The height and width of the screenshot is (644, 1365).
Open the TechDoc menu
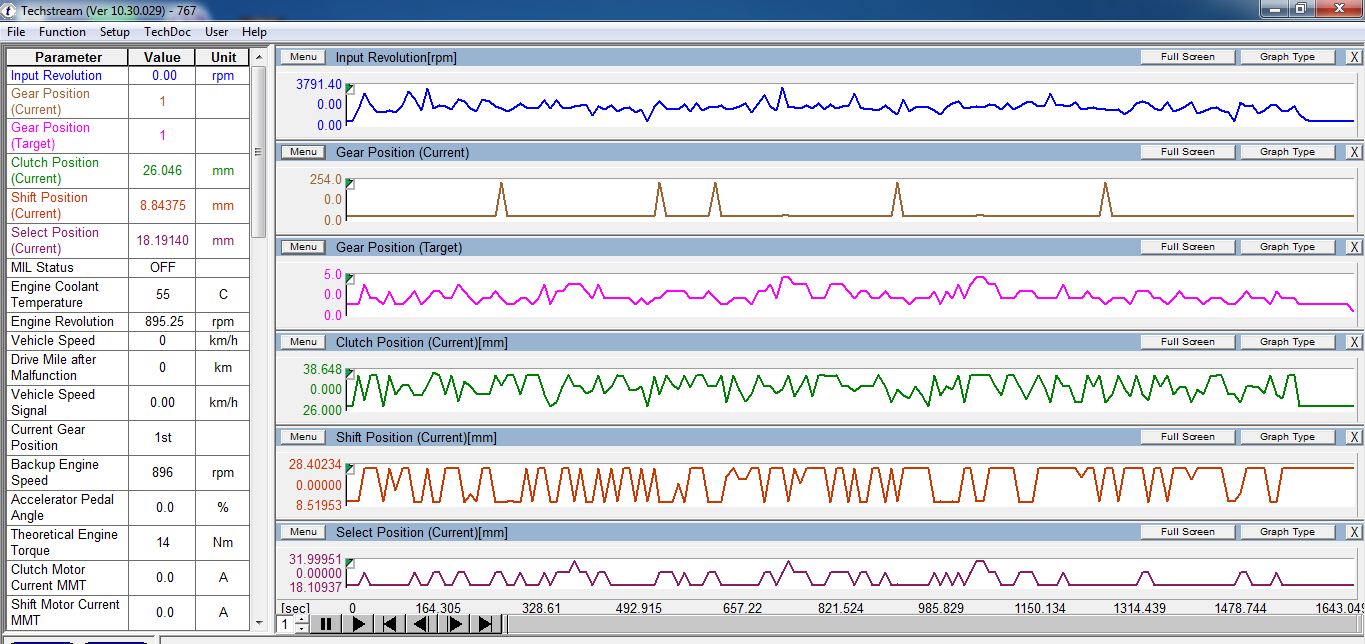167,32
